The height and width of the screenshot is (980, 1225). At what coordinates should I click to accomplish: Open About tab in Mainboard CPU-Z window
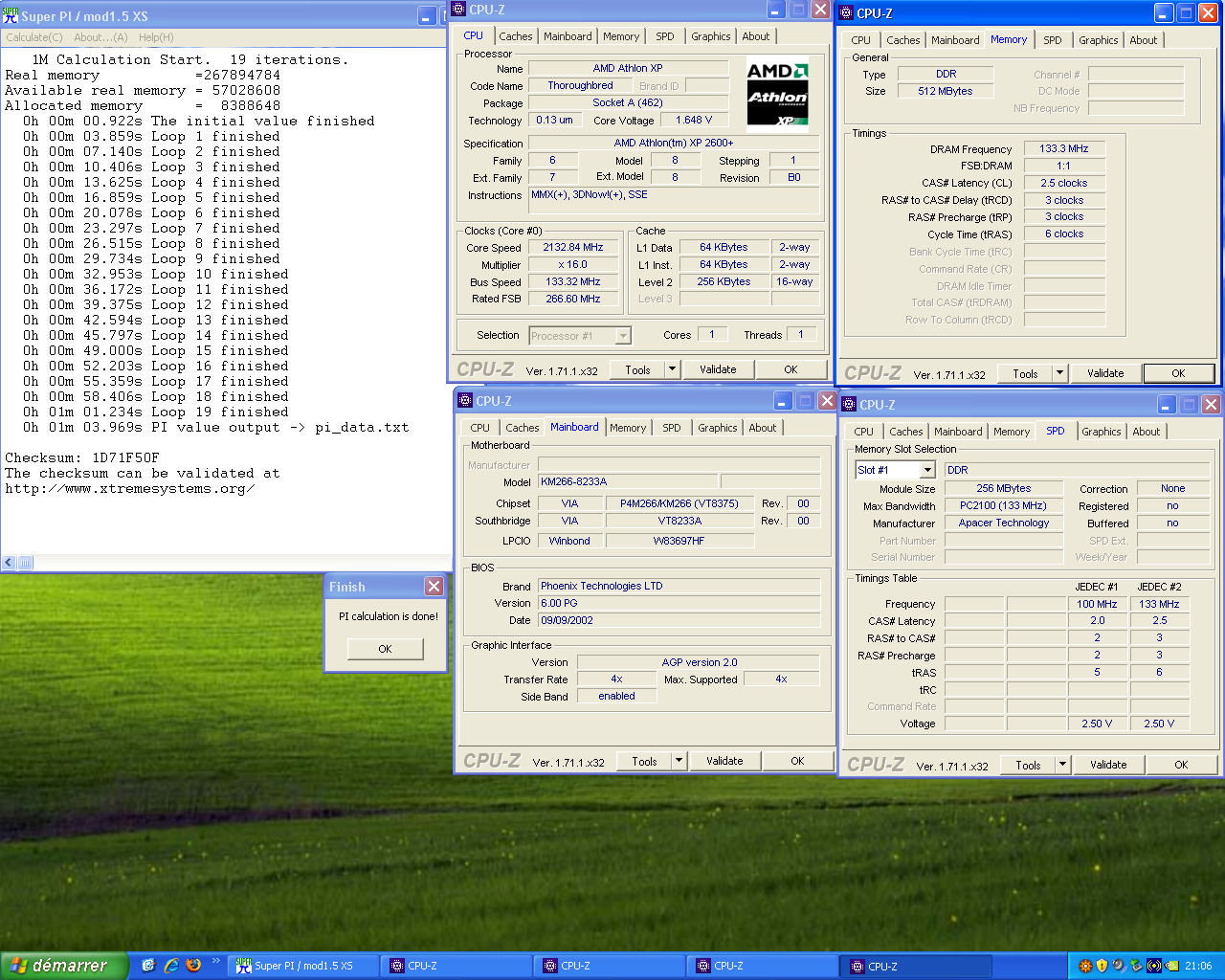763,428
